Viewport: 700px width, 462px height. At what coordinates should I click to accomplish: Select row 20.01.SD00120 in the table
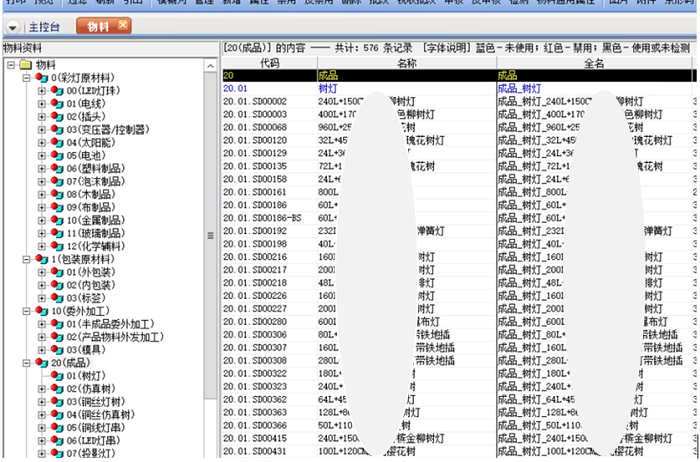click(x=458, y=140)
